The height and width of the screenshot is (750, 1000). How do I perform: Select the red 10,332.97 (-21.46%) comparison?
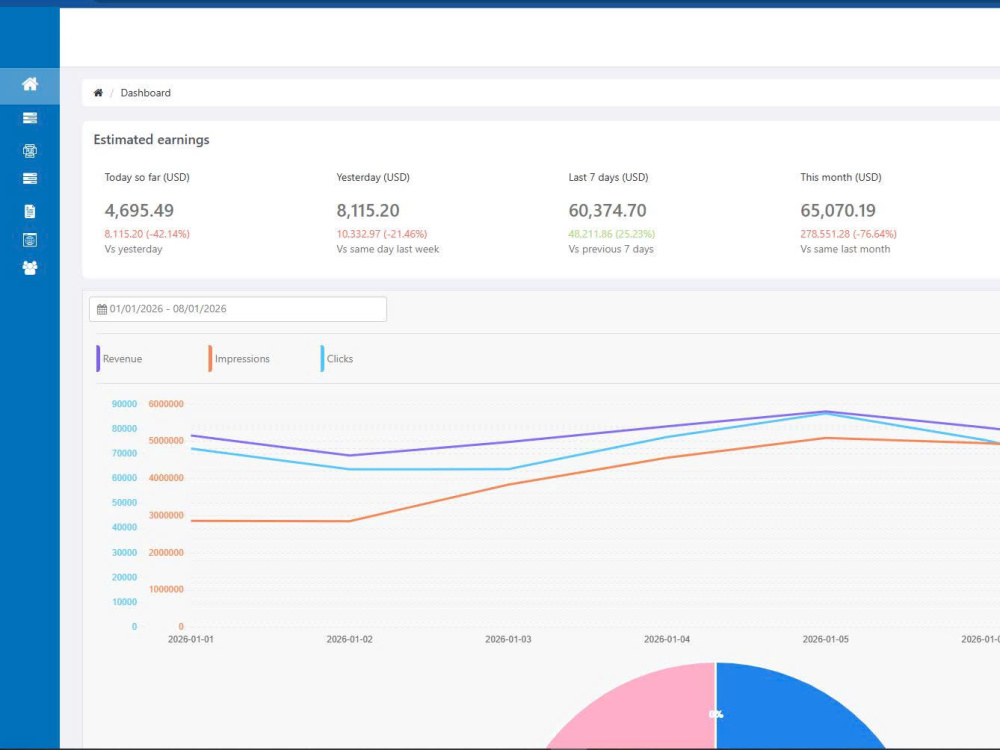[382, 234]
